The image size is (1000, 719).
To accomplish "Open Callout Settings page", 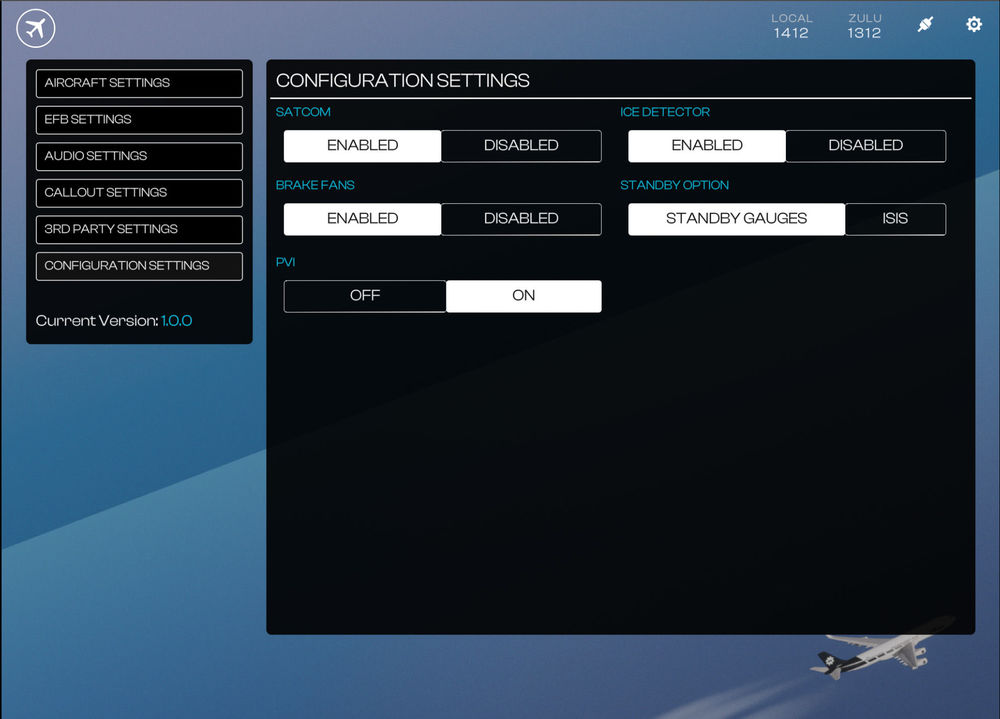I will coord(139,193).
